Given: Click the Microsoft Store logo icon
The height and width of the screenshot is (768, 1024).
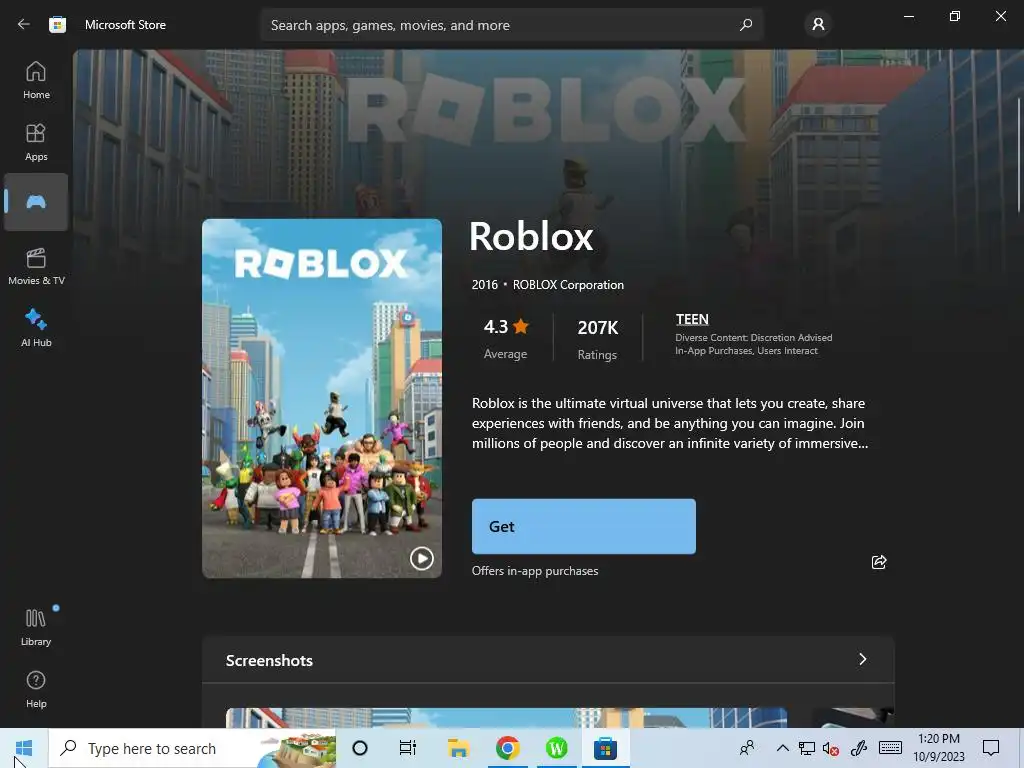Looking at the screenshot, I should 57,25.
